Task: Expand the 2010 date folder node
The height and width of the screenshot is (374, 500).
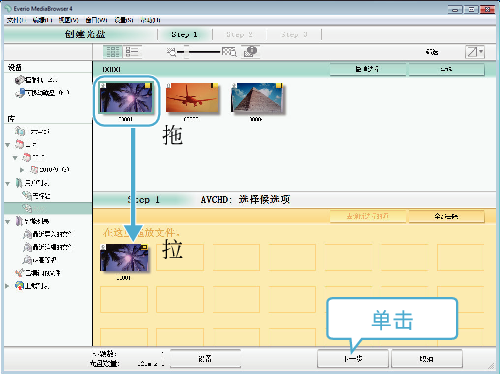Action: coord(22,170)
